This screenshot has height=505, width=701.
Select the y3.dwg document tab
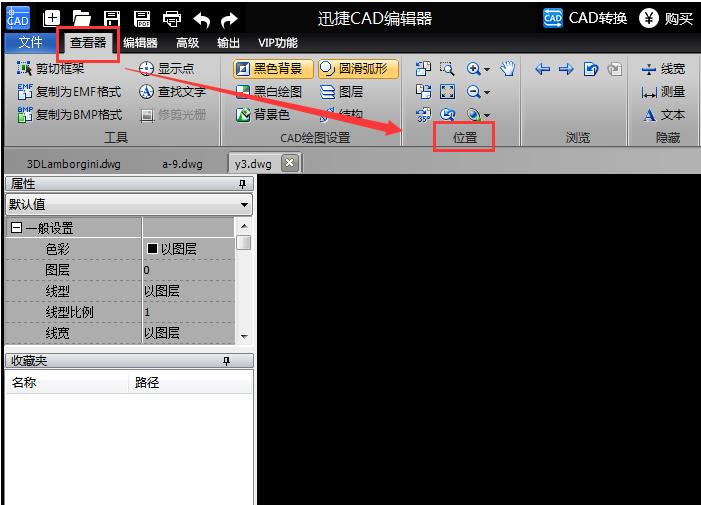click(x=253, y=164)
